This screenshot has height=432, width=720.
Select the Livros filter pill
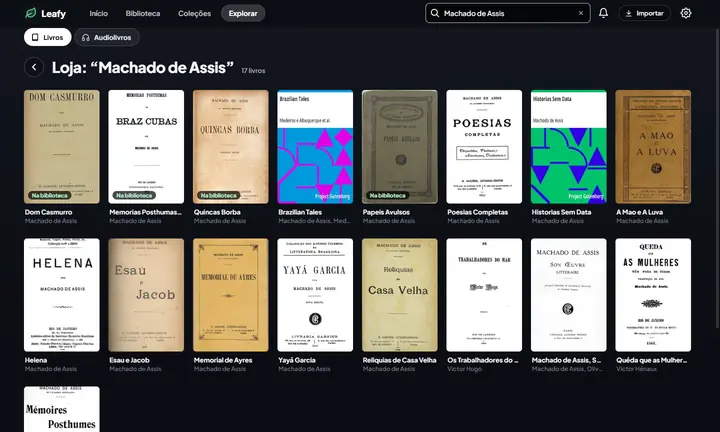click(48, 37)
